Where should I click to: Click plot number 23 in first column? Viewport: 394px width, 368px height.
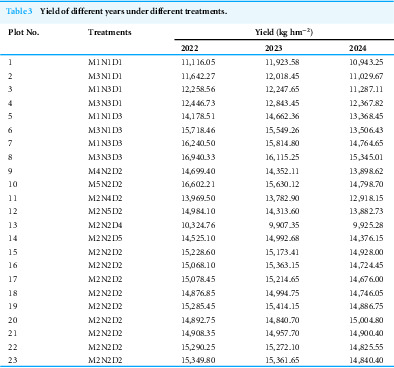tap(13, 360)
